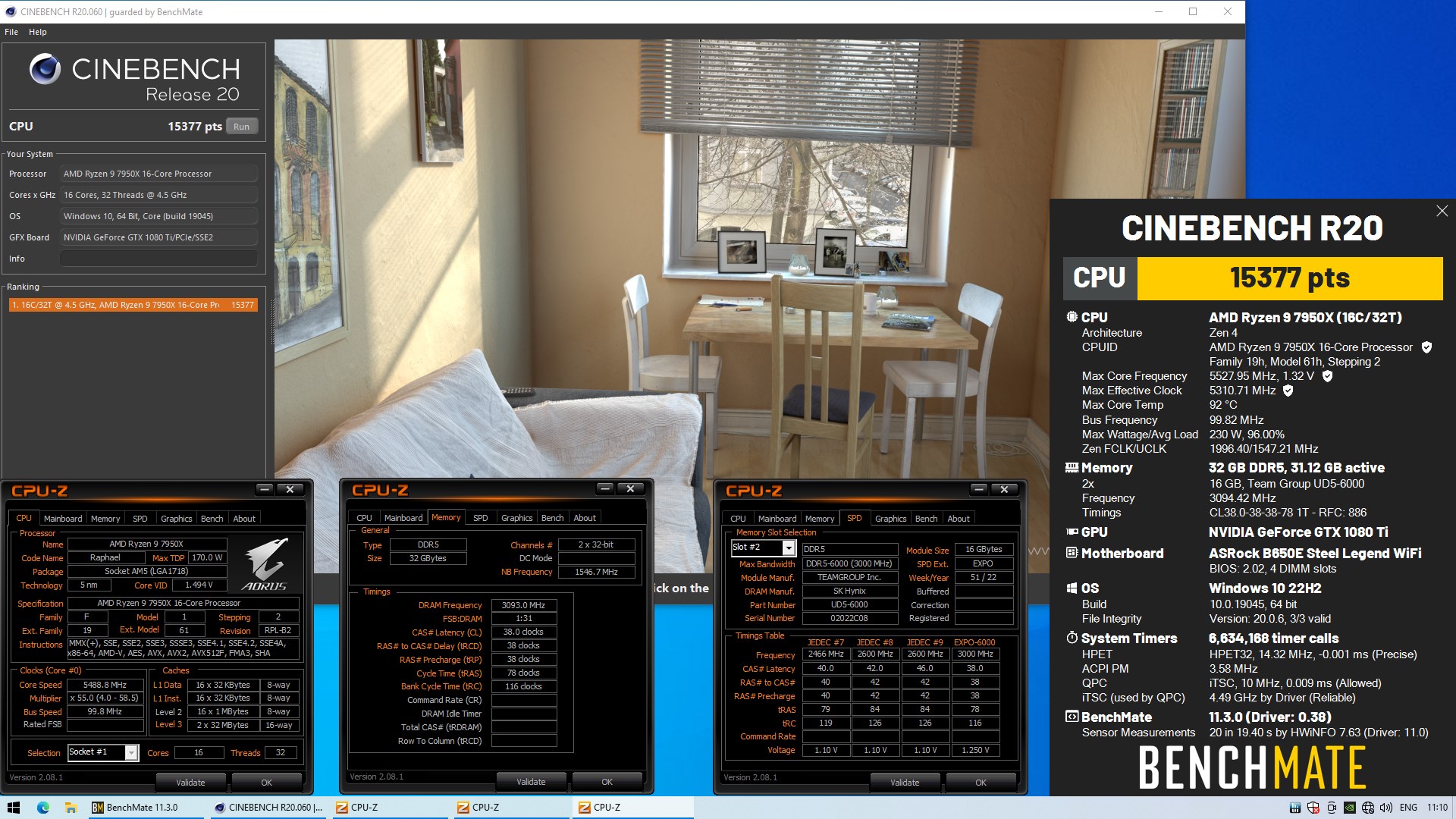The image size is (1456, 819).
Task: Open Windows Security tray icon with red X
Action: [x=1313, y=808]
